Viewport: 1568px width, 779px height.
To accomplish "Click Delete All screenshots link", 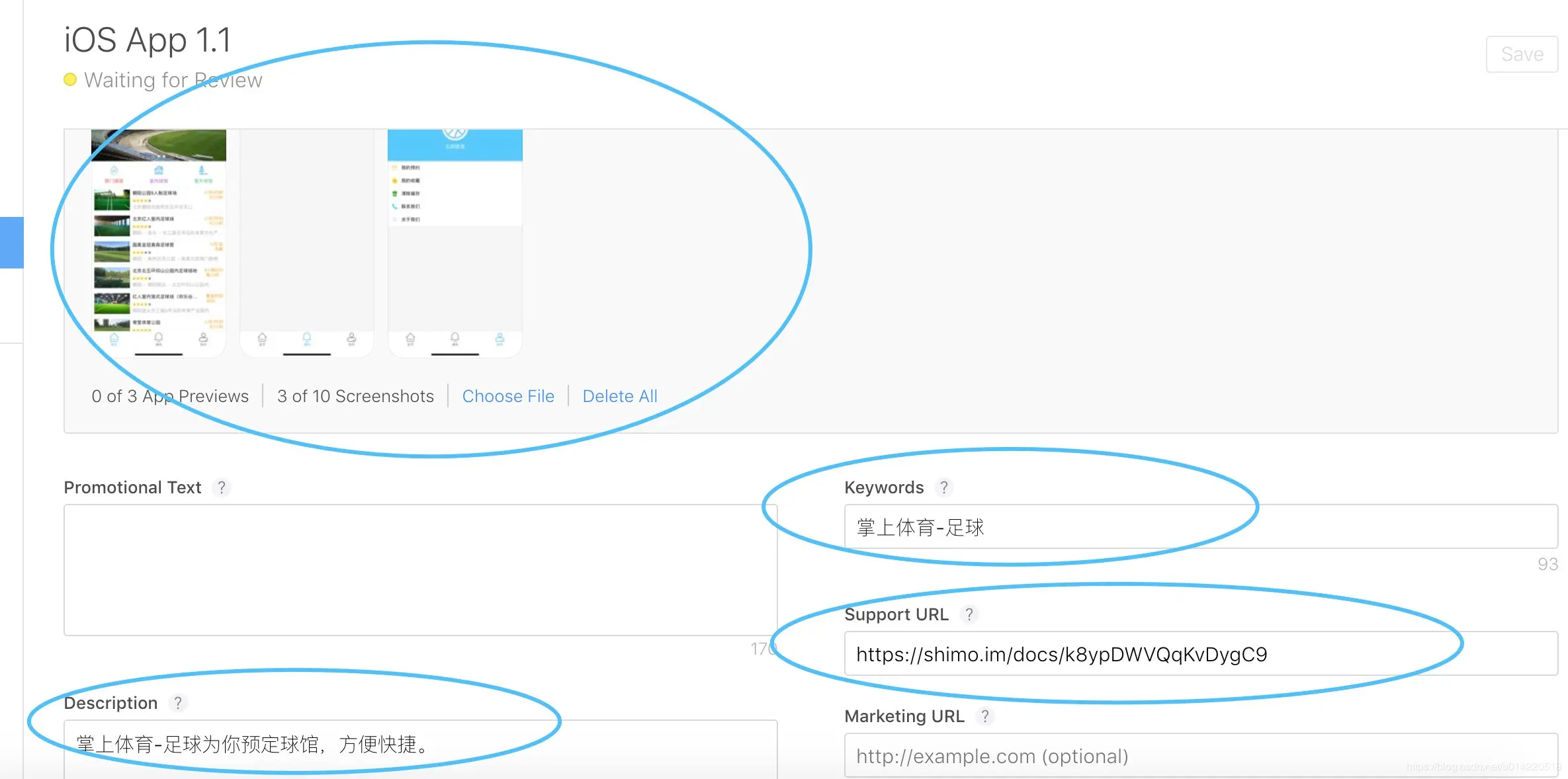I will (620, 396).
